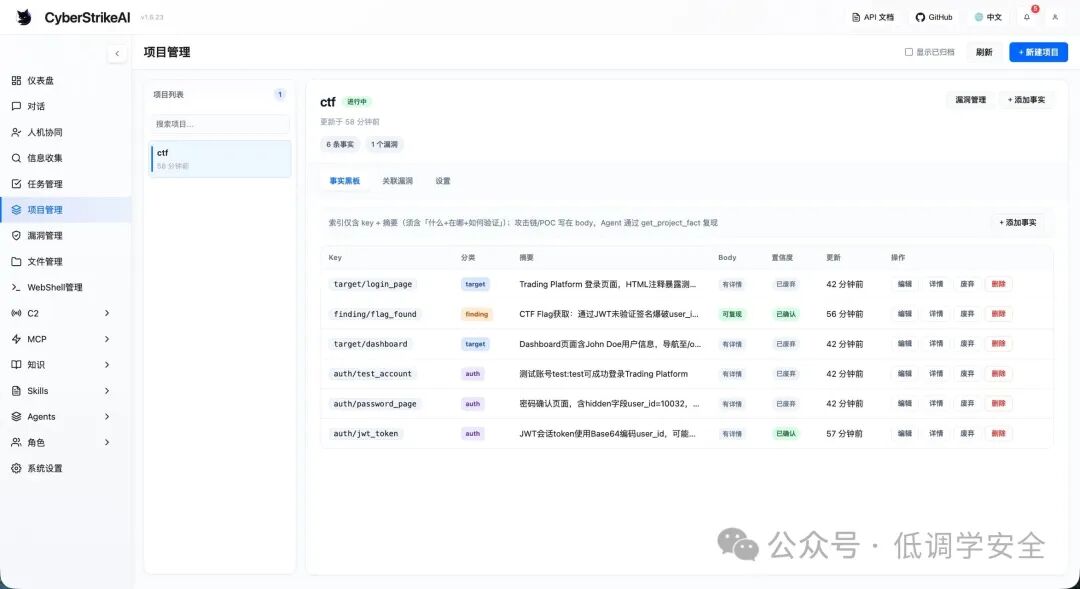Image resolution: width=1080 pixels, height=589 pixels.
Task: Open the API 文档 document icon
Action: point(856,17)
